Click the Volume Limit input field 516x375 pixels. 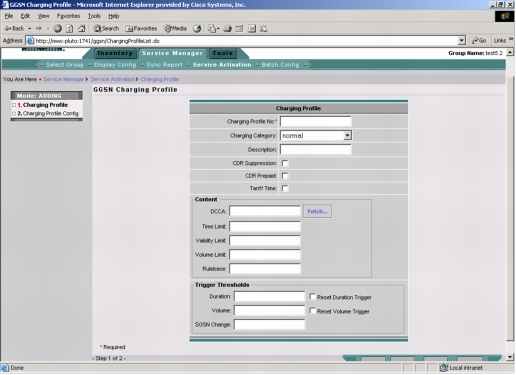[x=265, y=255]
